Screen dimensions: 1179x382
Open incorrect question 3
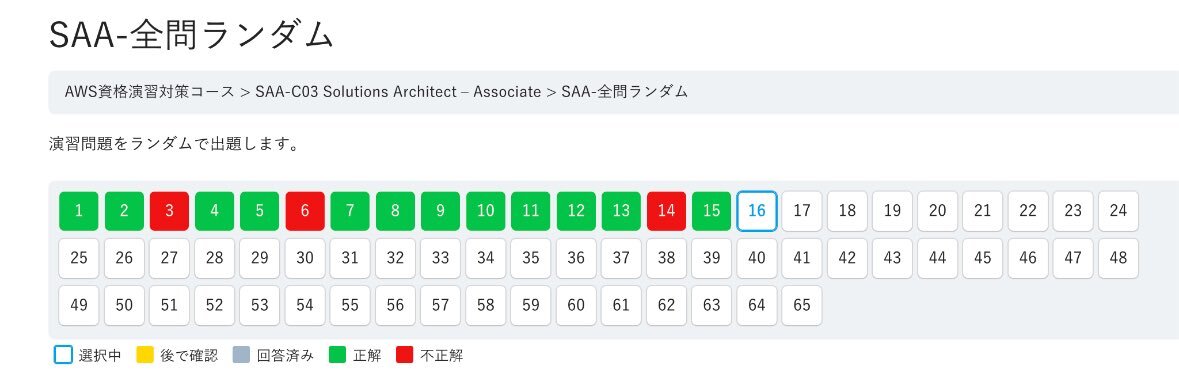[x=169, y=211]
